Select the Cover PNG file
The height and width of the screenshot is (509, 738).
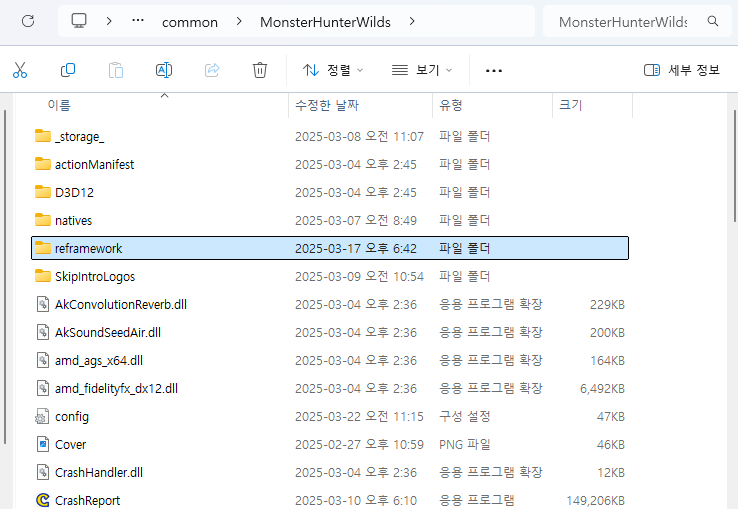(x=330, y=444)
